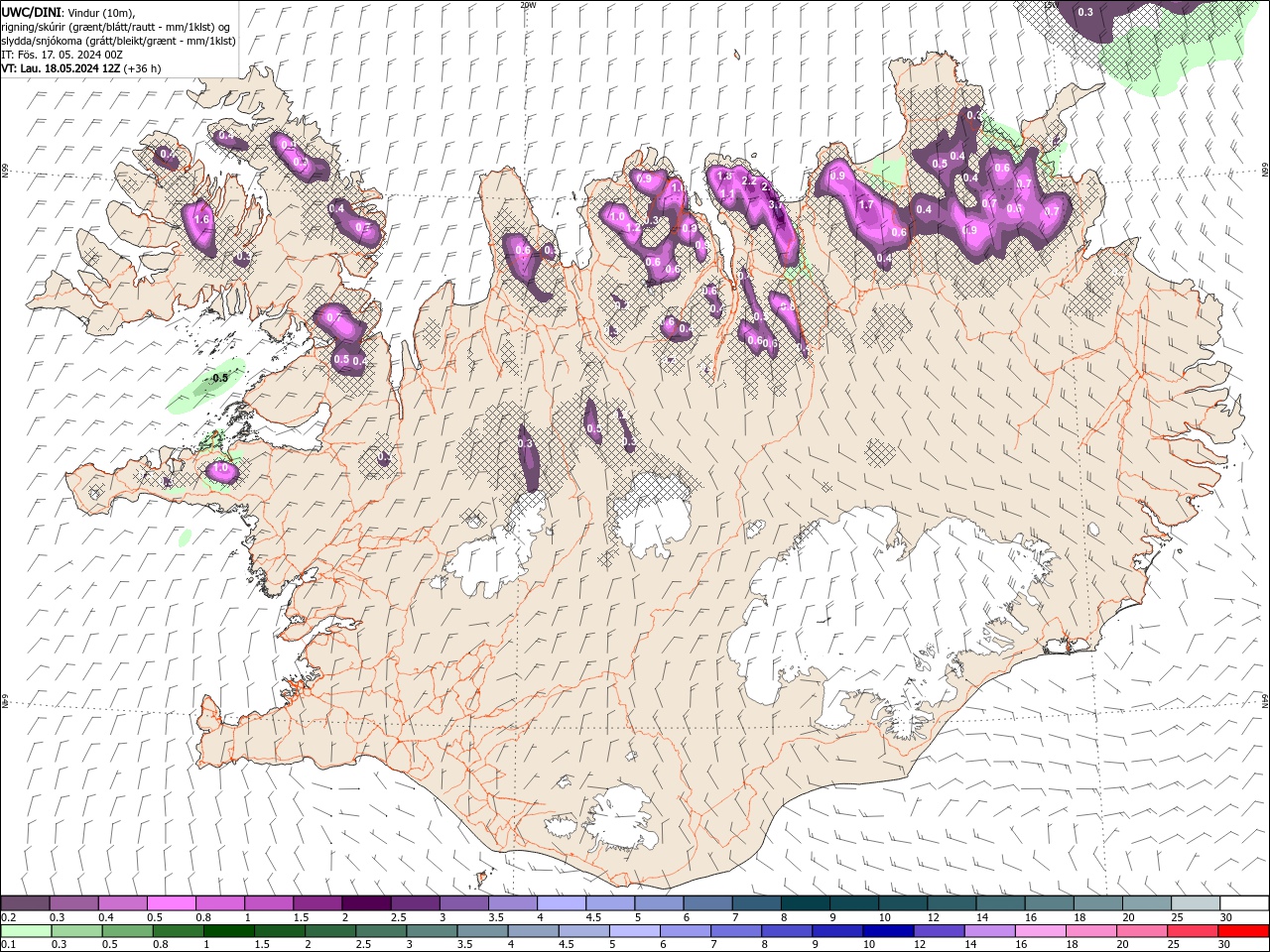Click the 2.2 precipitation value on the map

click(749, 181)
